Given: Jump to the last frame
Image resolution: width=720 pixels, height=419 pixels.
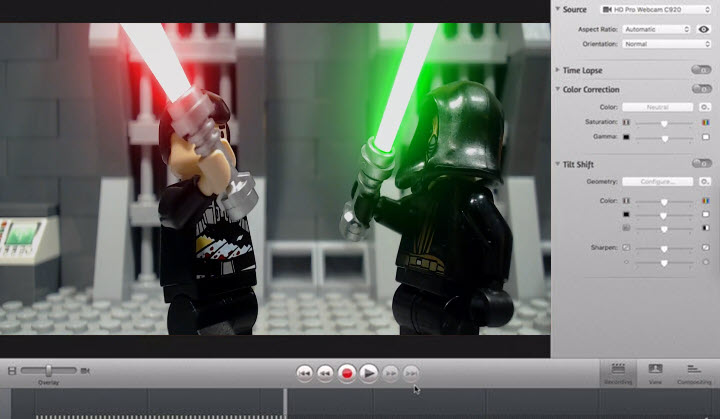Looking at the screenshot, I should tap(411, 373).
